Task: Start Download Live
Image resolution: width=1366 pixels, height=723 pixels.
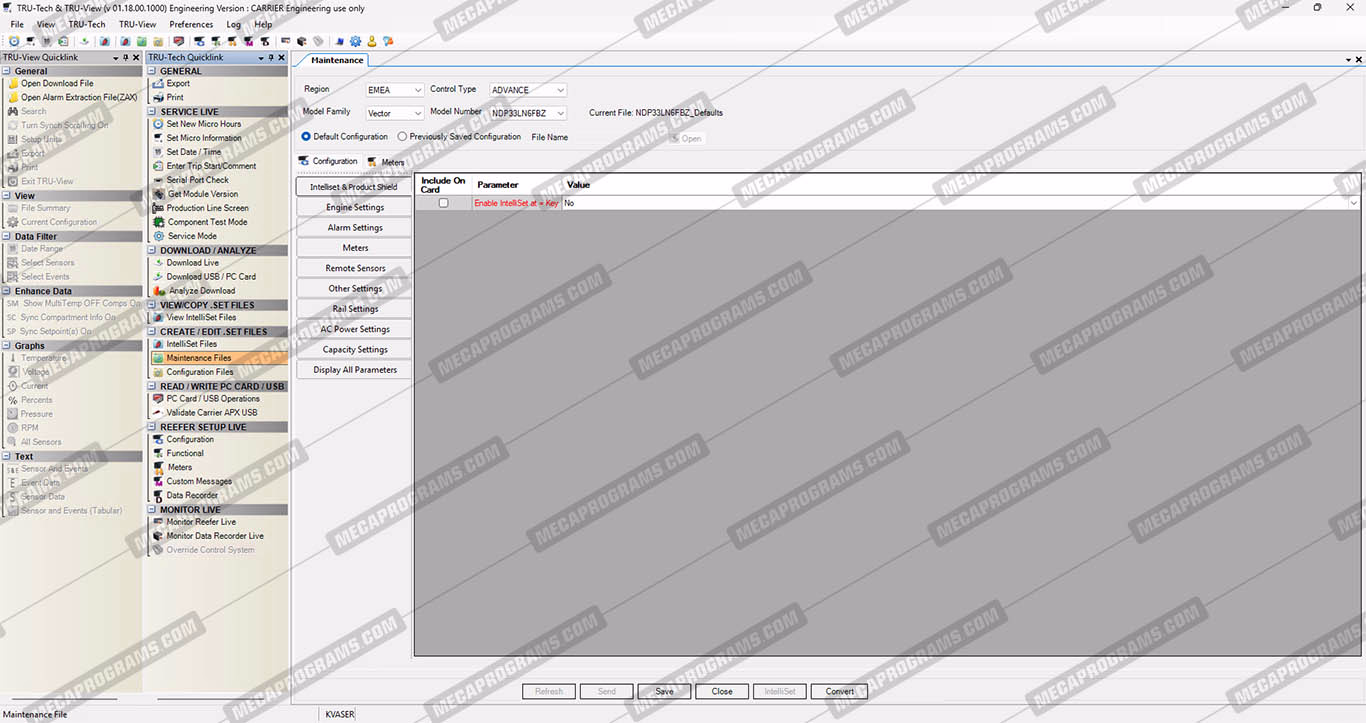Action: [x=192, y=263]
